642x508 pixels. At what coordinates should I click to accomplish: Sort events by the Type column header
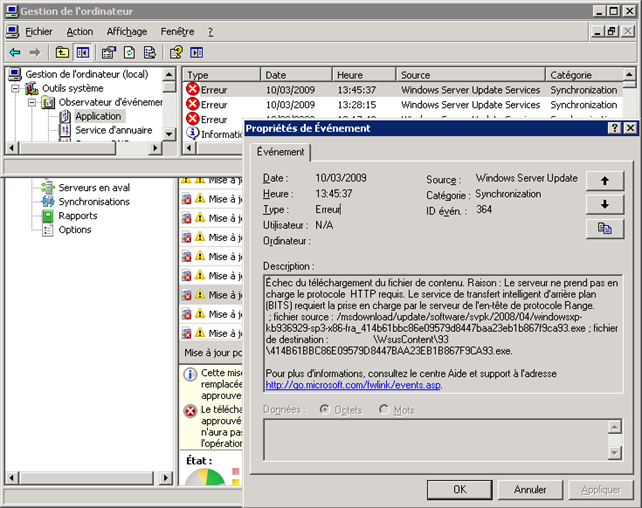pyautogui.click(x=221, y=75)
